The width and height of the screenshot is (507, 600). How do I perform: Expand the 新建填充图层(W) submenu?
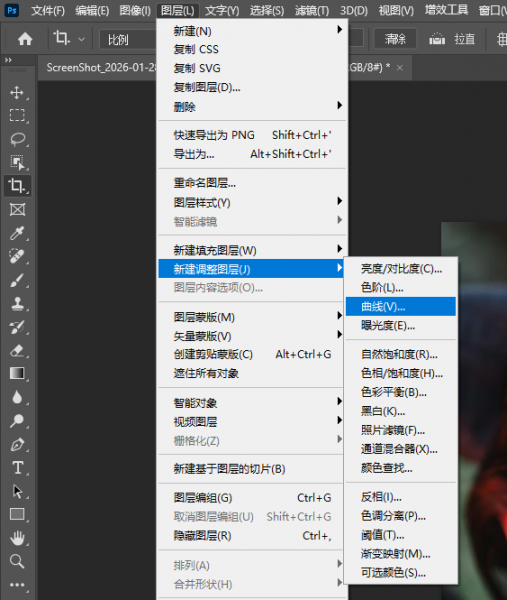click(x=253, y=250)
